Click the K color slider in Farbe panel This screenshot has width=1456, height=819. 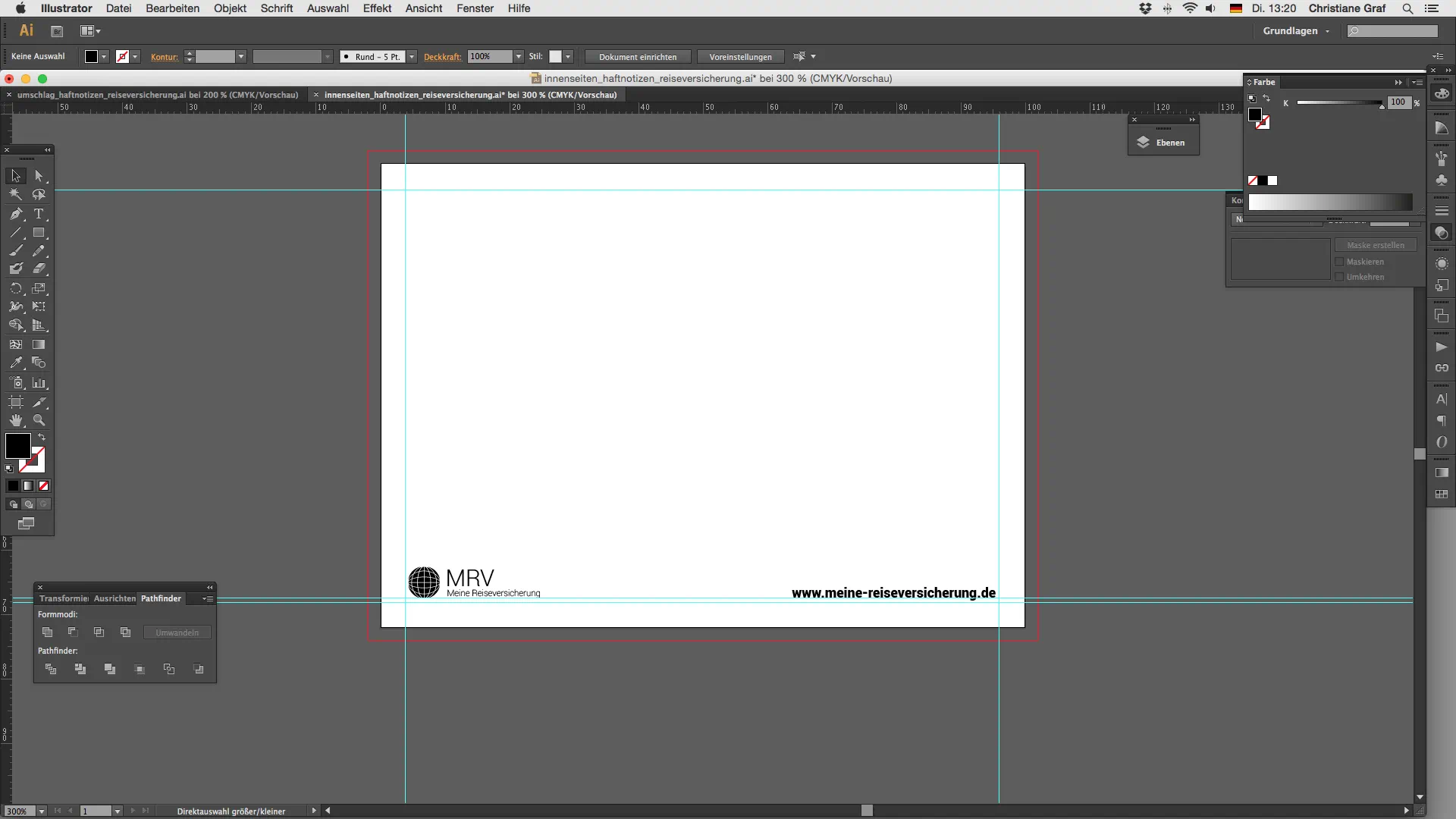pyautogui.click(x=1339, y=102)
